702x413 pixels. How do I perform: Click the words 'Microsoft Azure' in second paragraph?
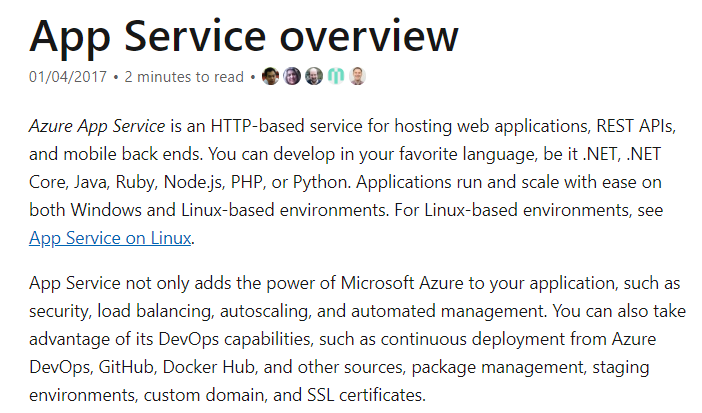click(x=402, y=283)
